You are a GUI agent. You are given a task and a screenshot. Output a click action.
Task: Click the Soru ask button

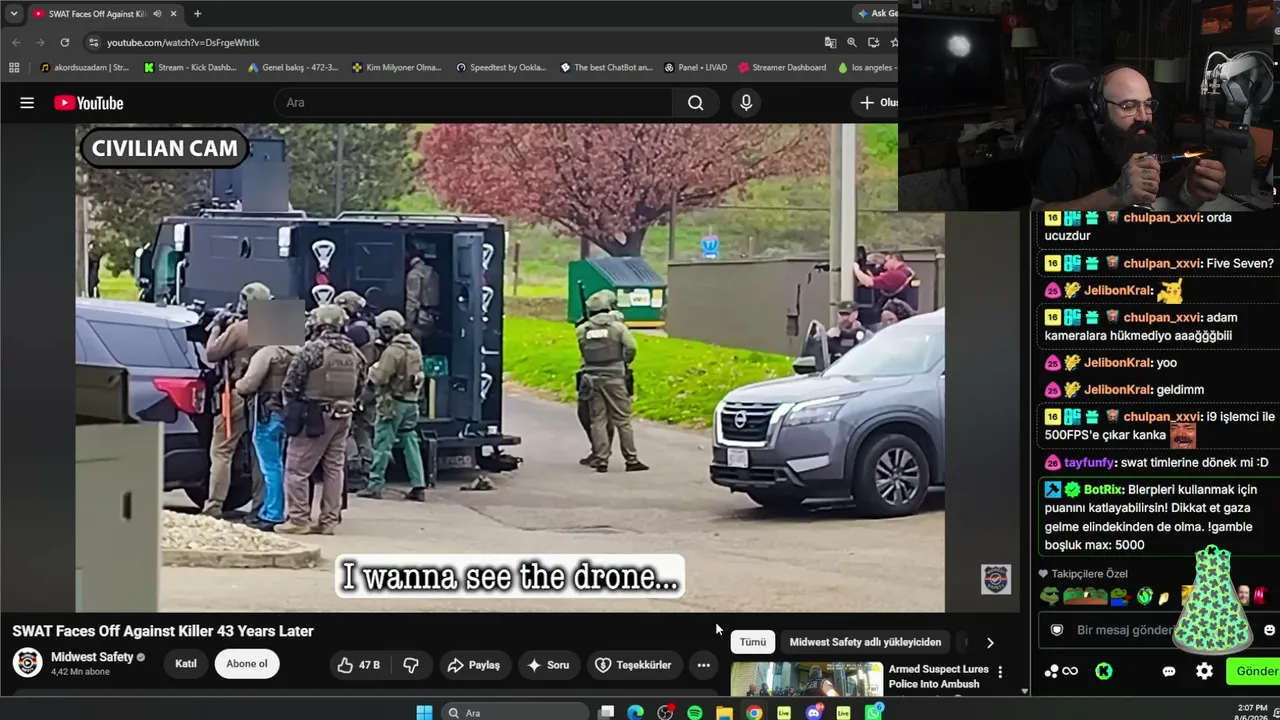(548, 665)
